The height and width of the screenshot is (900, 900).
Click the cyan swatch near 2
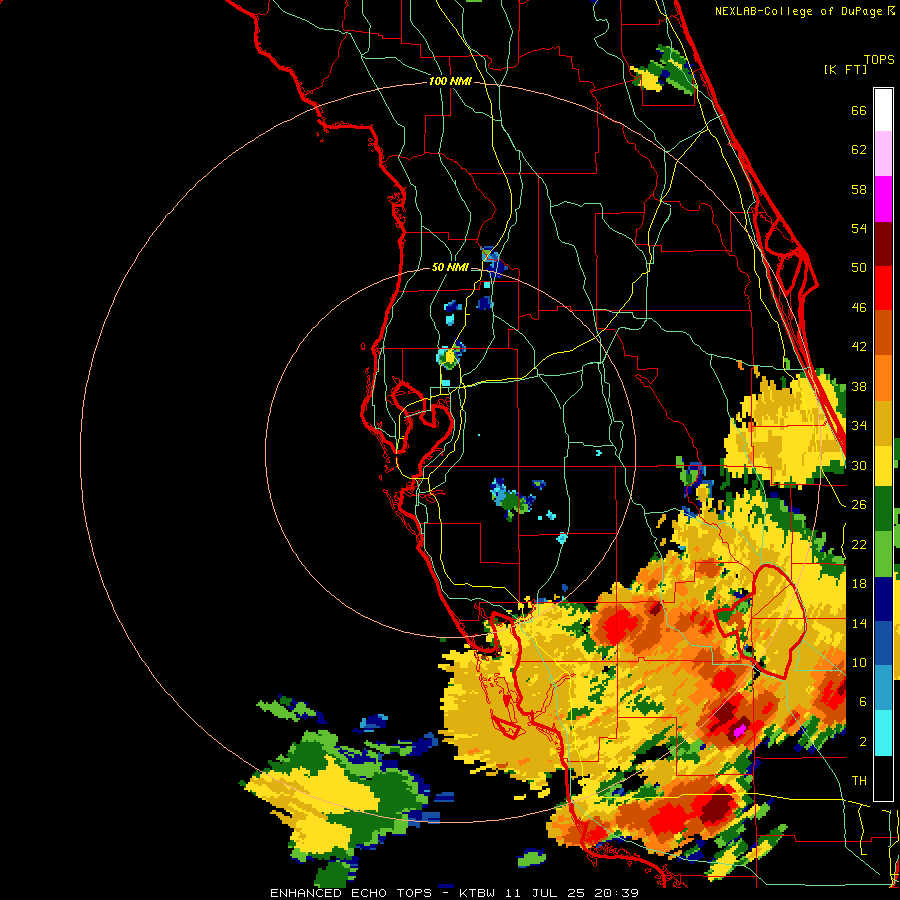883,733
